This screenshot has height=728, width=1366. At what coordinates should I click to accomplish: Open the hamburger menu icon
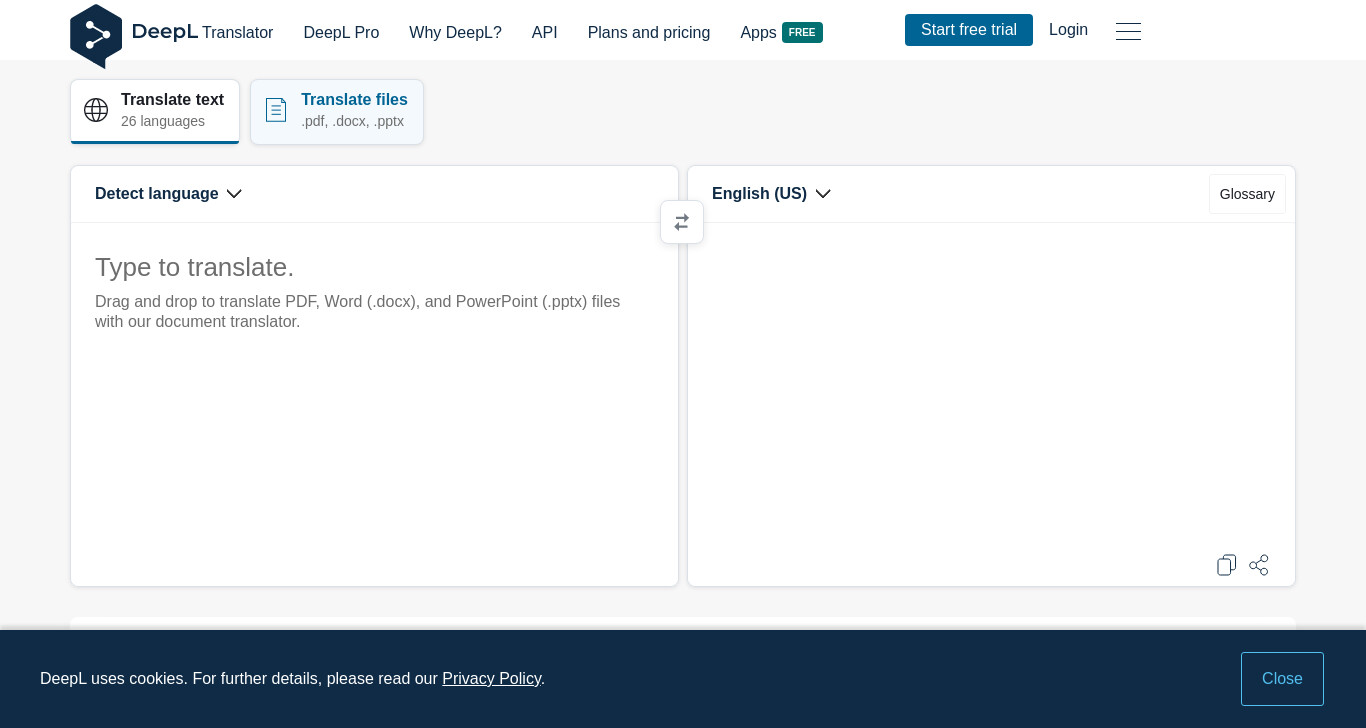point(1128,31)
